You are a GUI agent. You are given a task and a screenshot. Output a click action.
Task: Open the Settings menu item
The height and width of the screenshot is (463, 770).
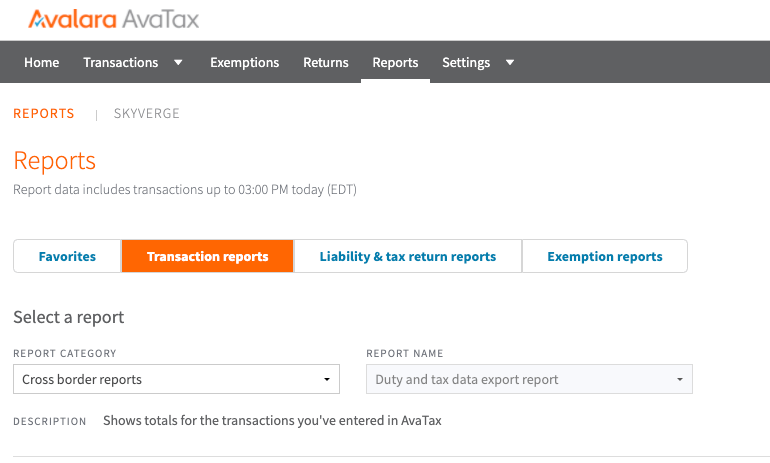pyautogui.click(x=466, y=62)
